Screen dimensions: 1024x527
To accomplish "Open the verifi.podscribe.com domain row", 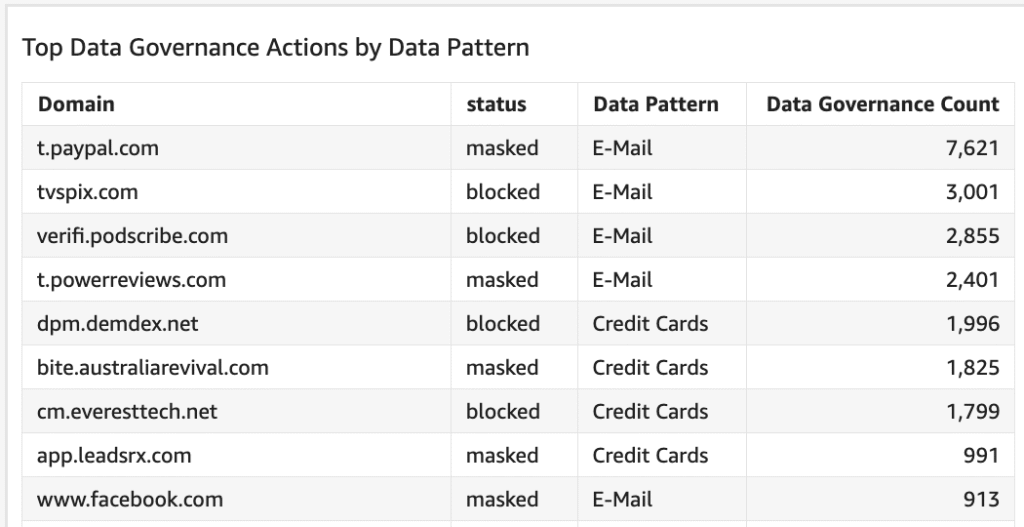I will tap(132, 236).
